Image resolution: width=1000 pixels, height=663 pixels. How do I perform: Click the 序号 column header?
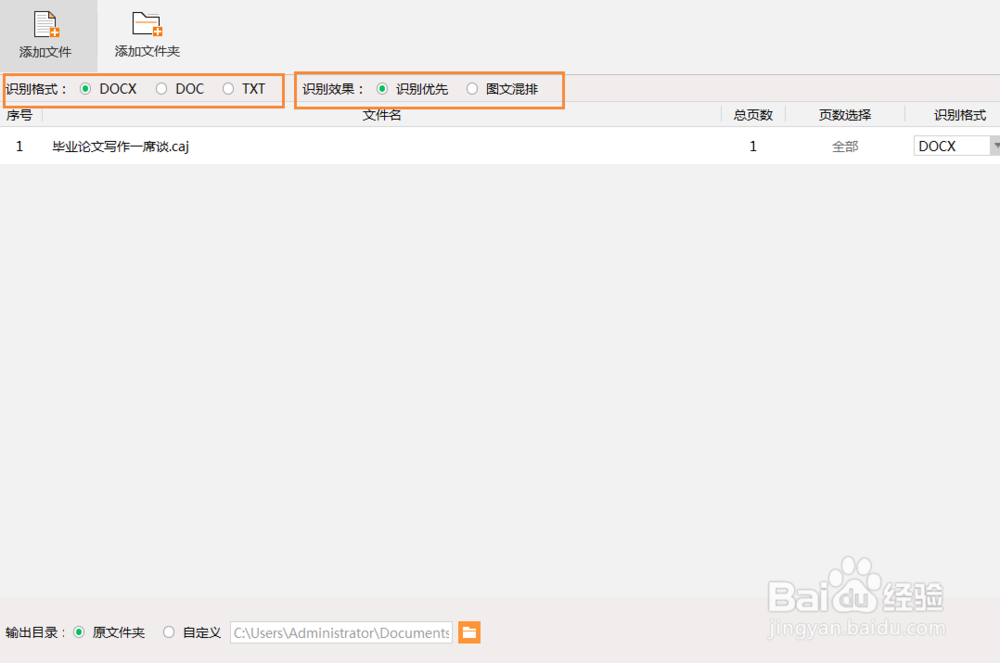click(x=19, y=114)
